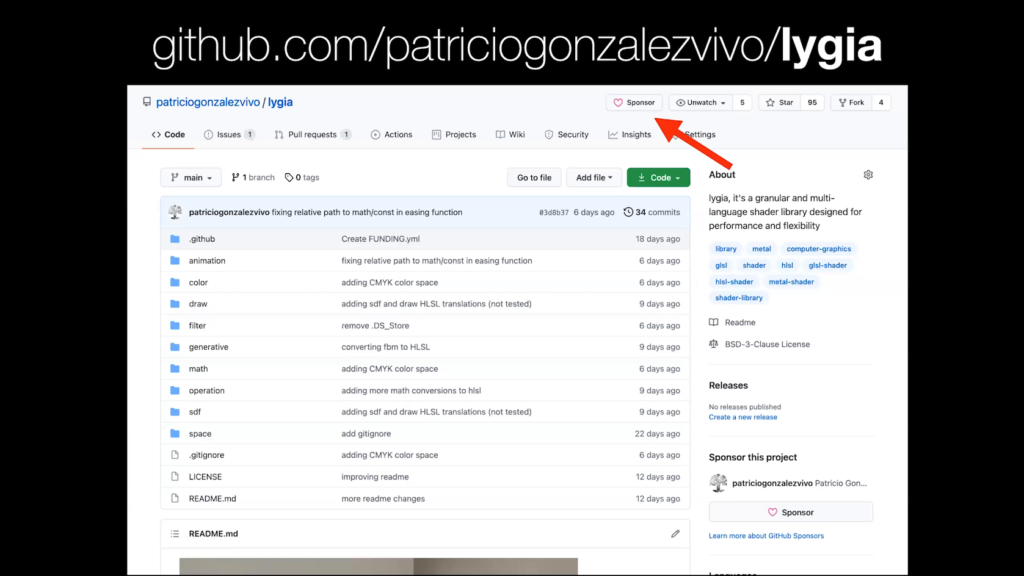
Task: View the 1 branch link
Action: [x=253, y=178]
